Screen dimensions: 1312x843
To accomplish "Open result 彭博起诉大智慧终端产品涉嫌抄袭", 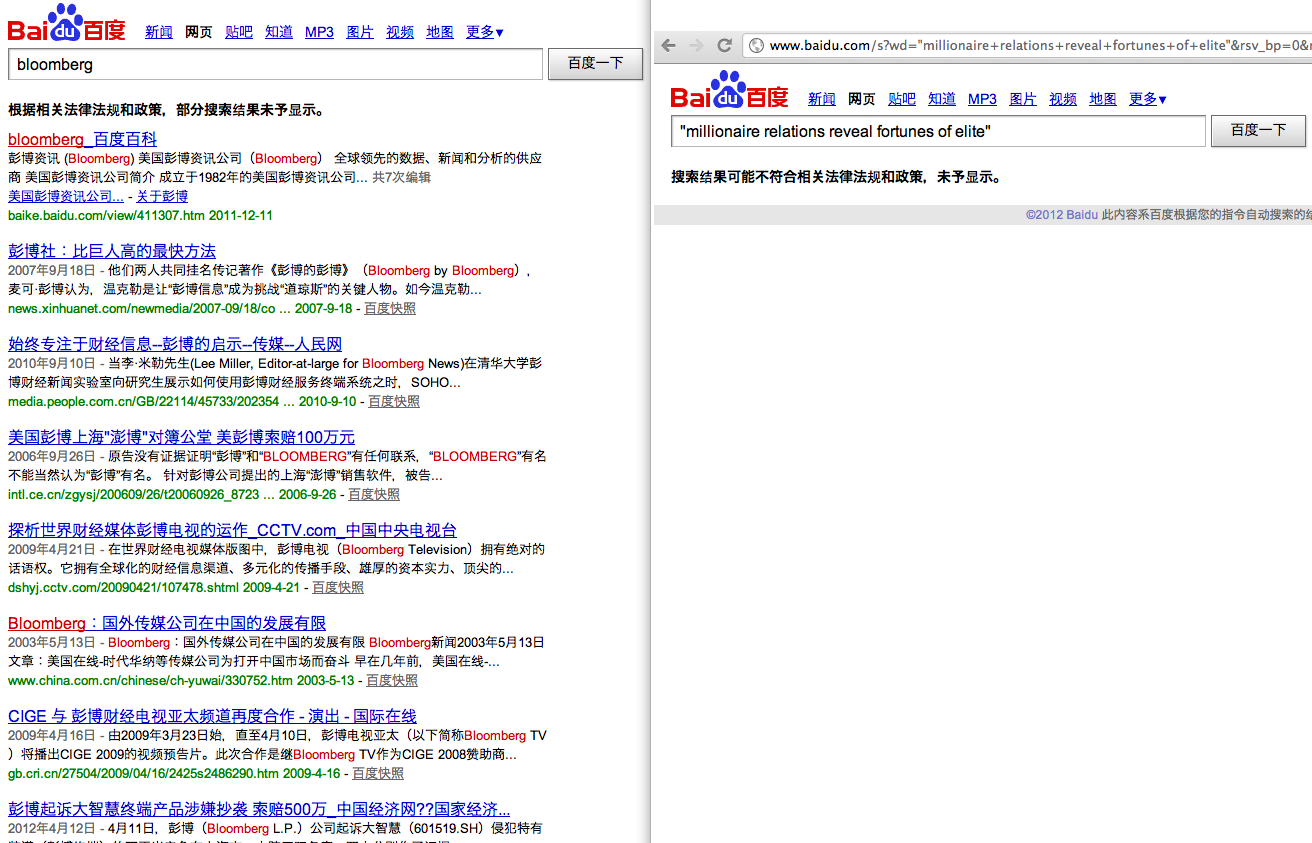I will [x=259, y=809].
